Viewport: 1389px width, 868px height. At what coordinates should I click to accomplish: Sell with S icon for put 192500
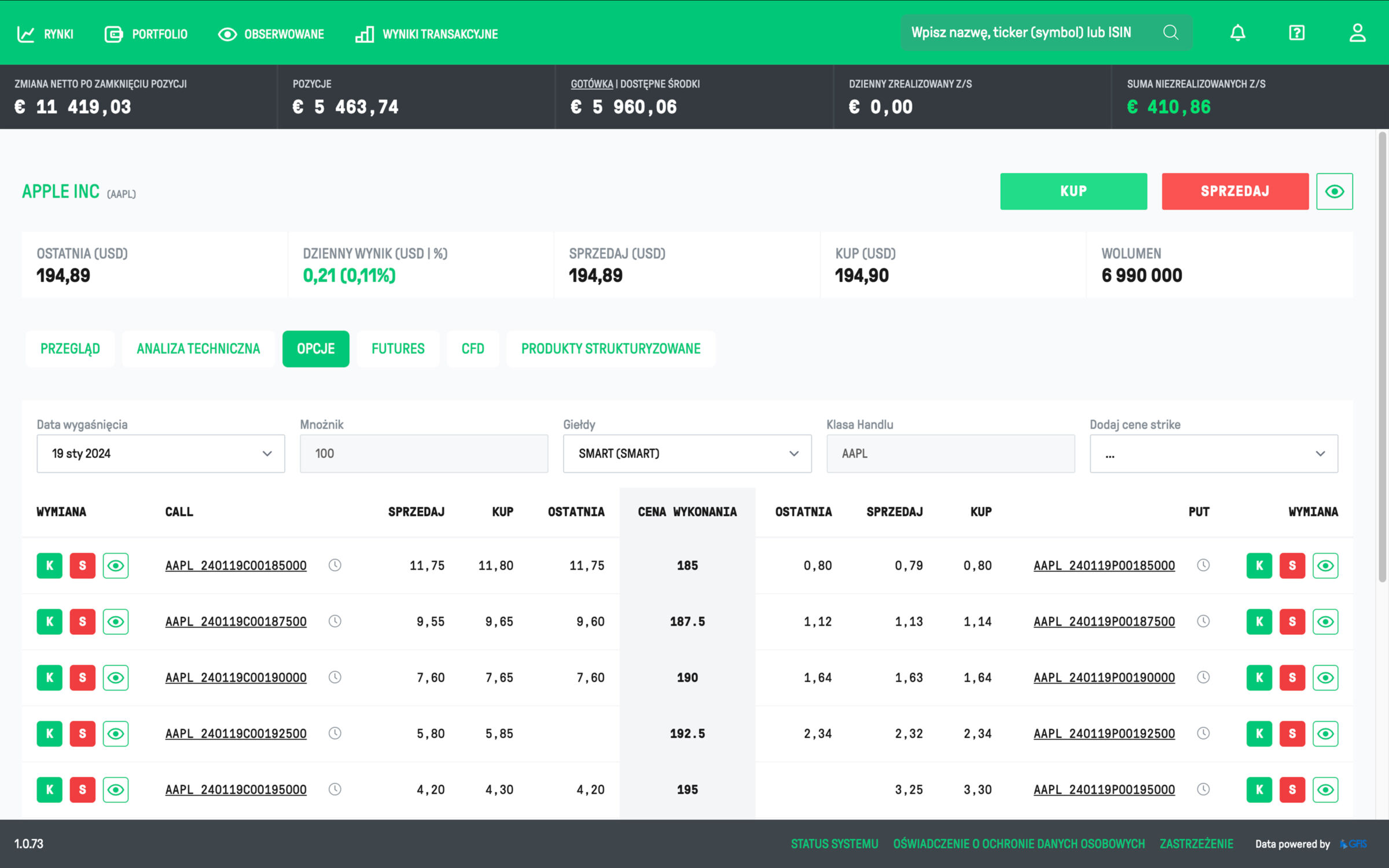(1292, 734)
